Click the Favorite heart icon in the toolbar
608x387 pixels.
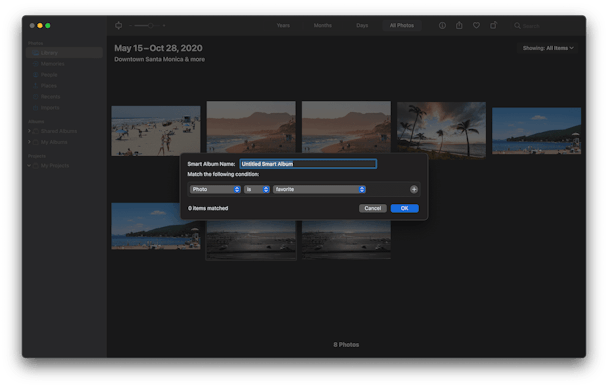click(476, 26)
